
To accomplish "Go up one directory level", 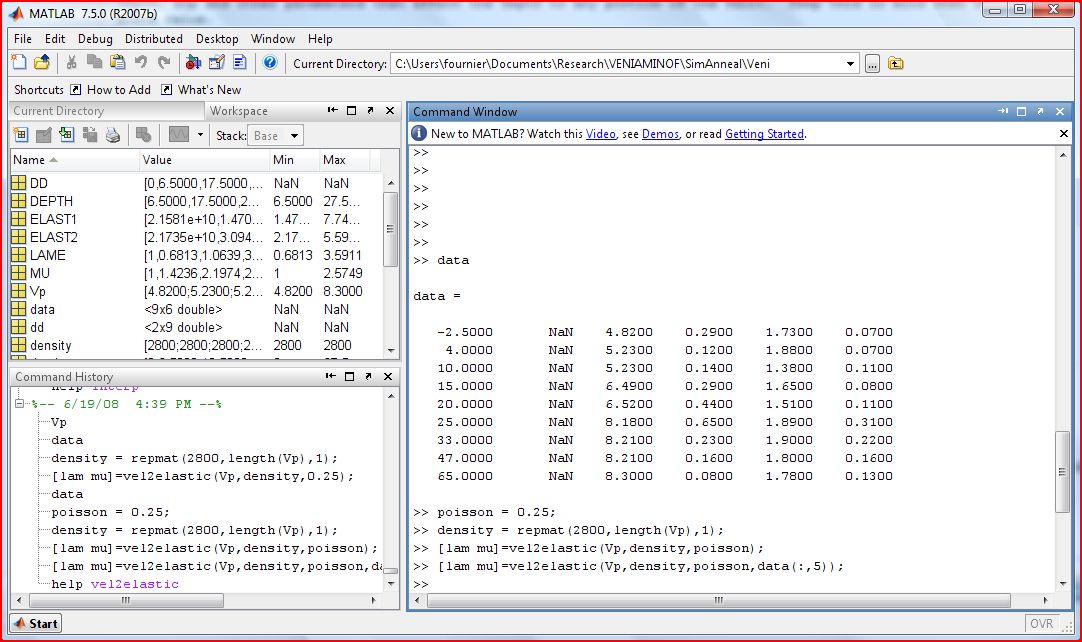I will click(x=895, y=64).
